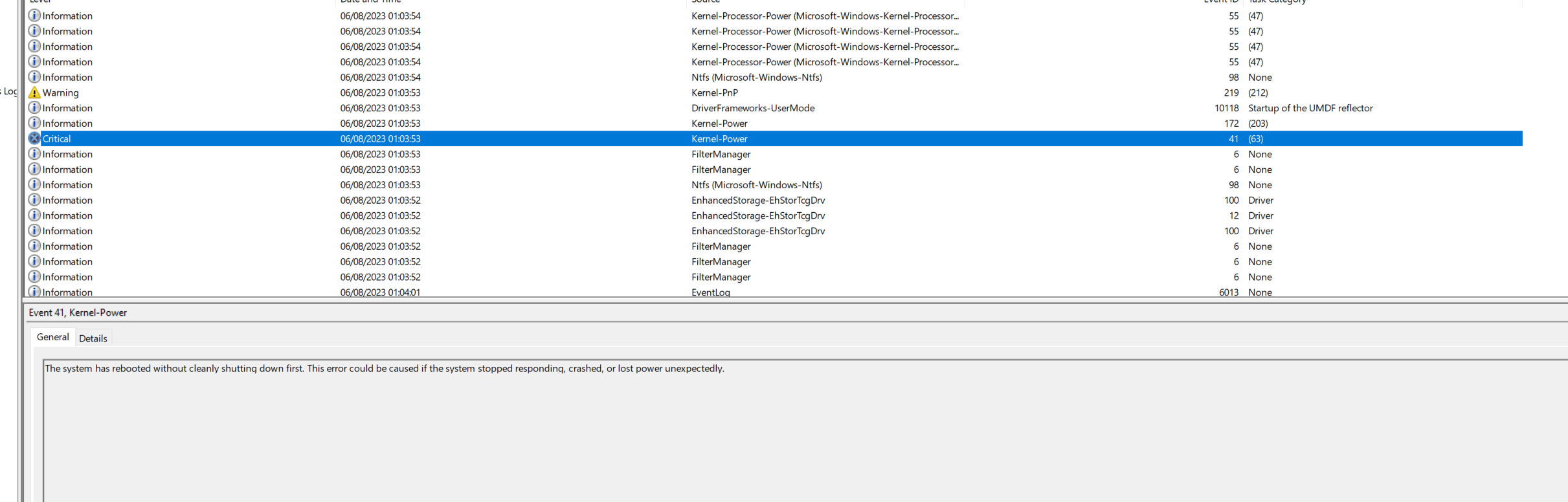Select the General tab
This screenshot has height=502, width=1568.
click(53, 337)
